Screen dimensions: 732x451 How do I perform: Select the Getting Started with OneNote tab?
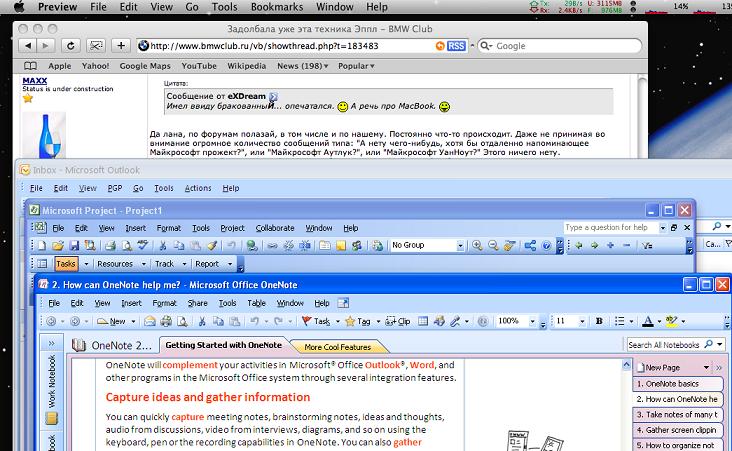coord(224,345)
